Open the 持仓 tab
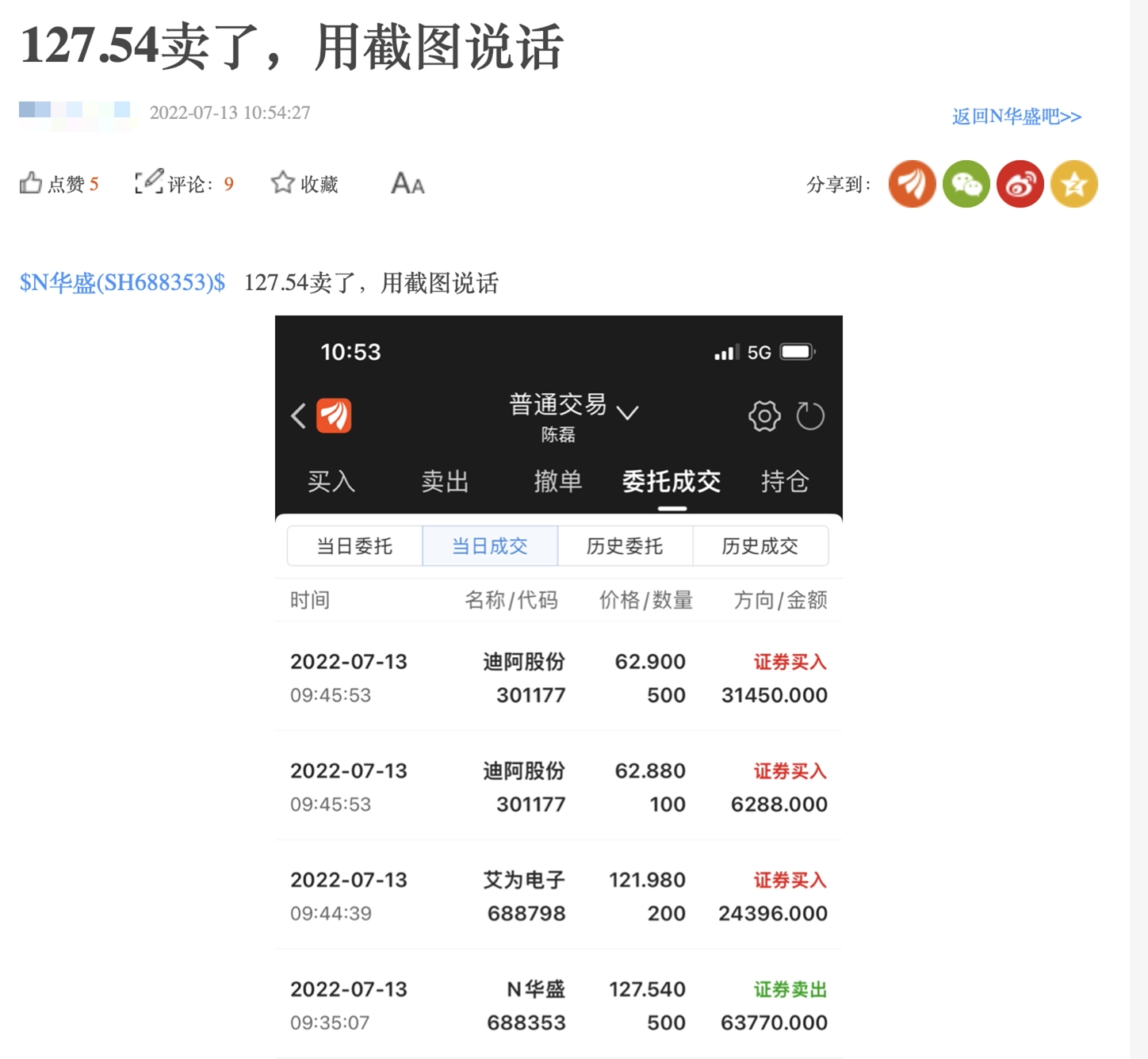 785,481
